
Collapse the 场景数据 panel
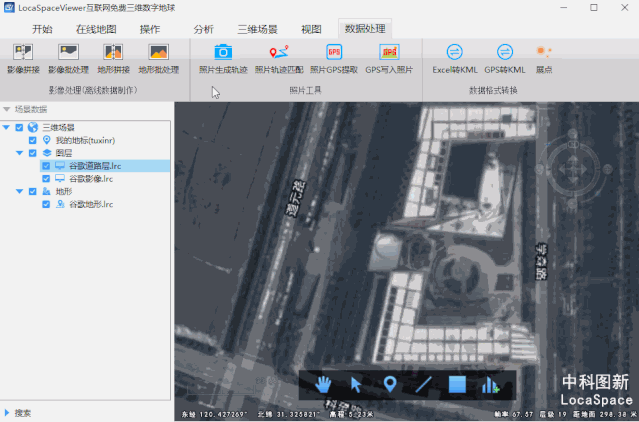(7, 109)
